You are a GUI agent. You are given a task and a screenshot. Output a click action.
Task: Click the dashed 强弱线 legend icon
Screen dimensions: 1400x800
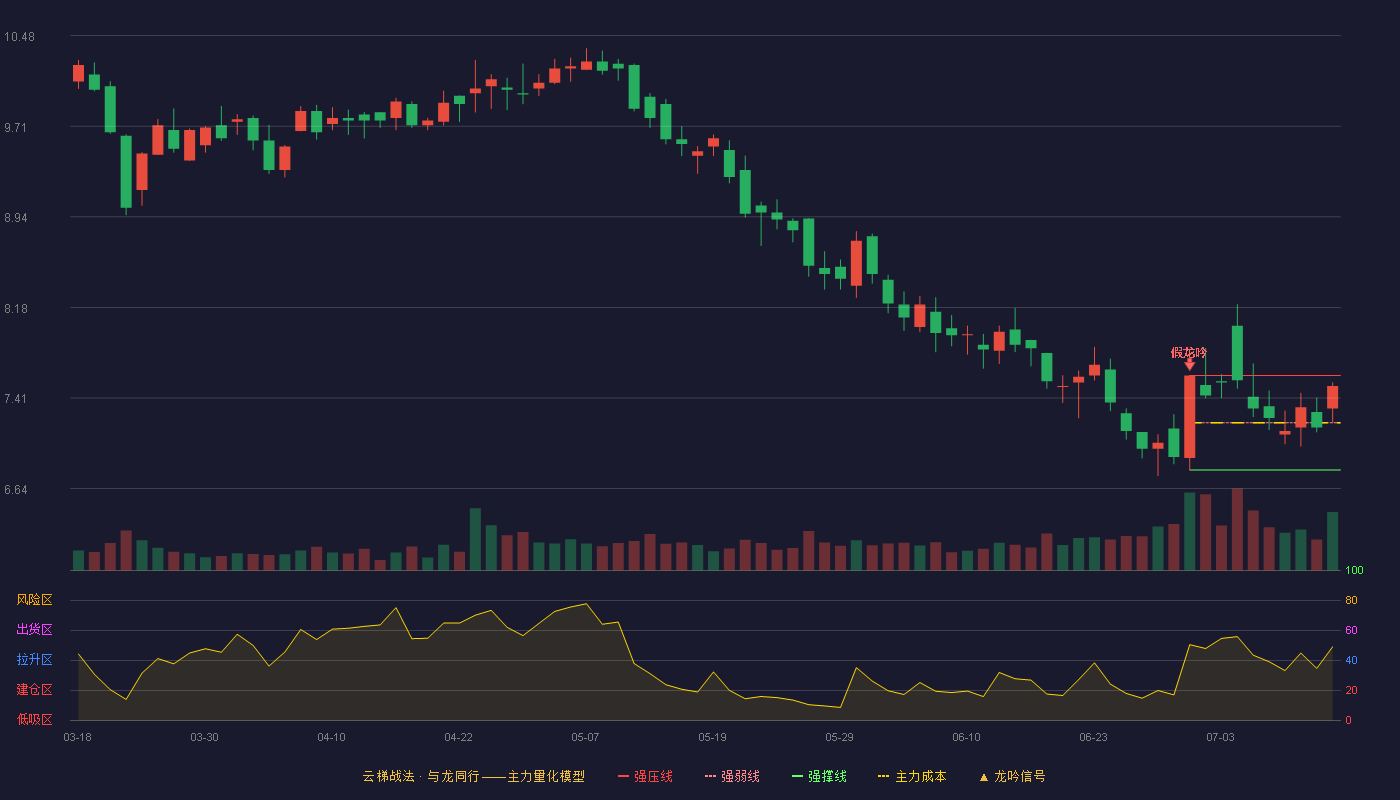[x=711, y=776]
